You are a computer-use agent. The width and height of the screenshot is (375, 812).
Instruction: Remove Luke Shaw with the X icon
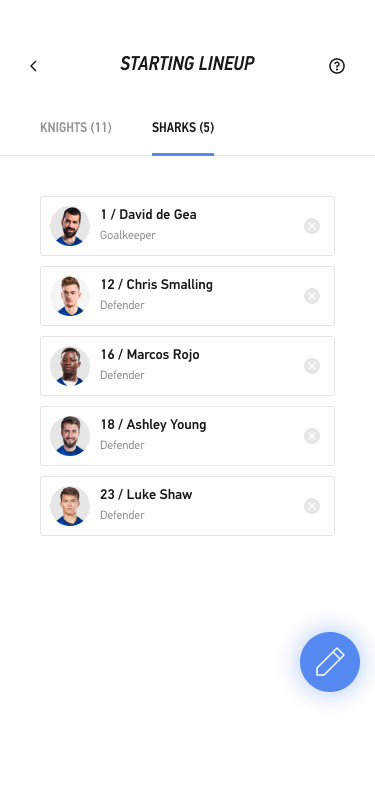(312, 506)
